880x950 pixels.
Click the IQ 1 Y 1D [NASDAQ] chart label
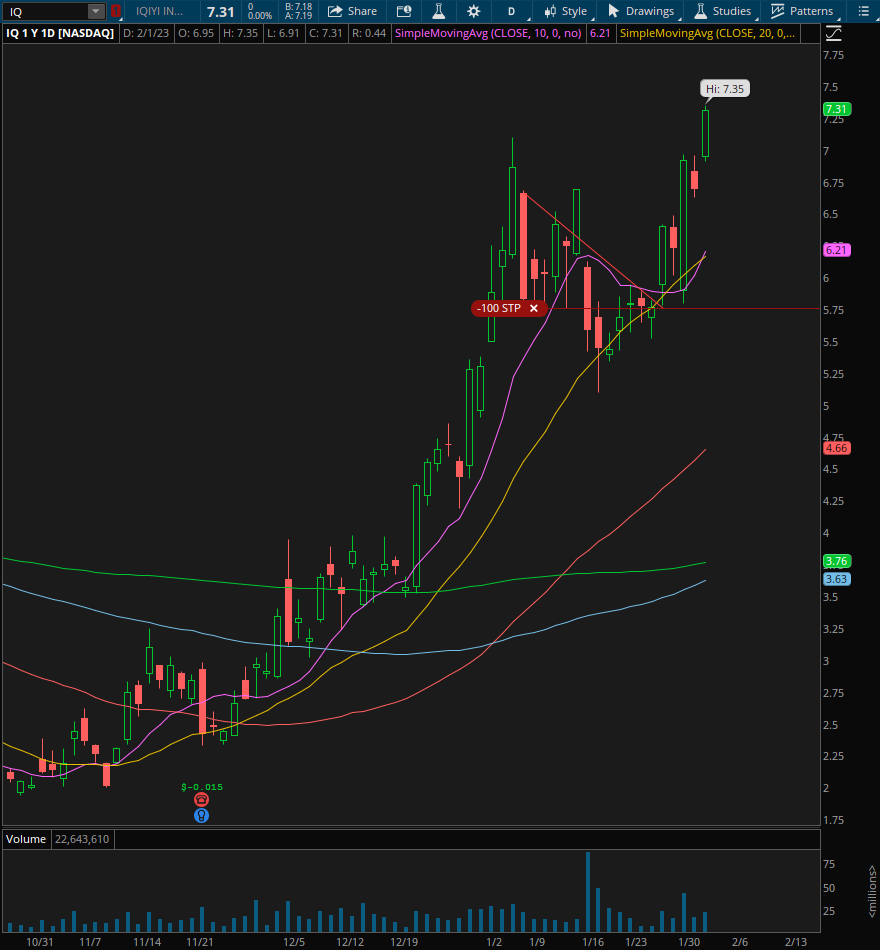point(60,33)
